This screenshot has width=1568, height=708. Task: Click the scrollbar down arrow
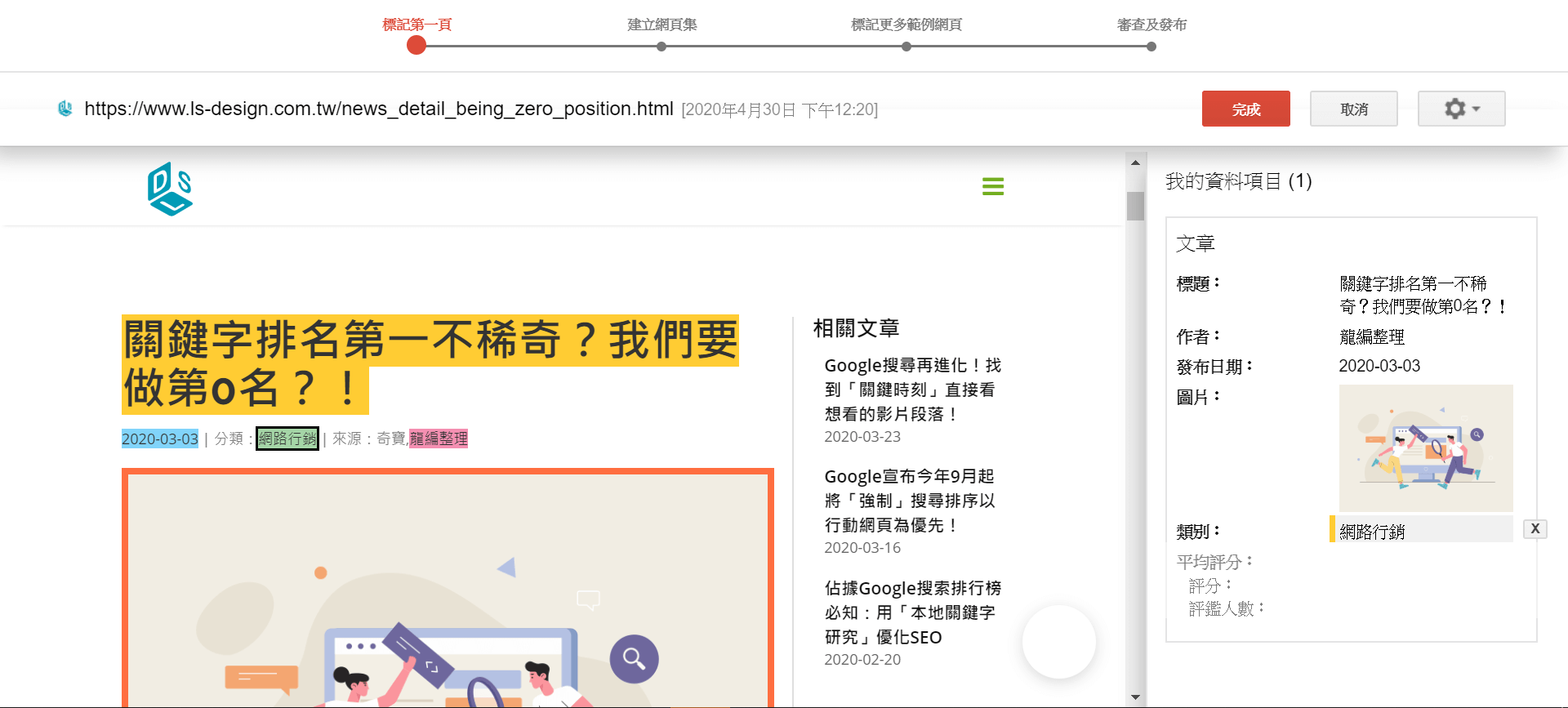click(1135, 697)
